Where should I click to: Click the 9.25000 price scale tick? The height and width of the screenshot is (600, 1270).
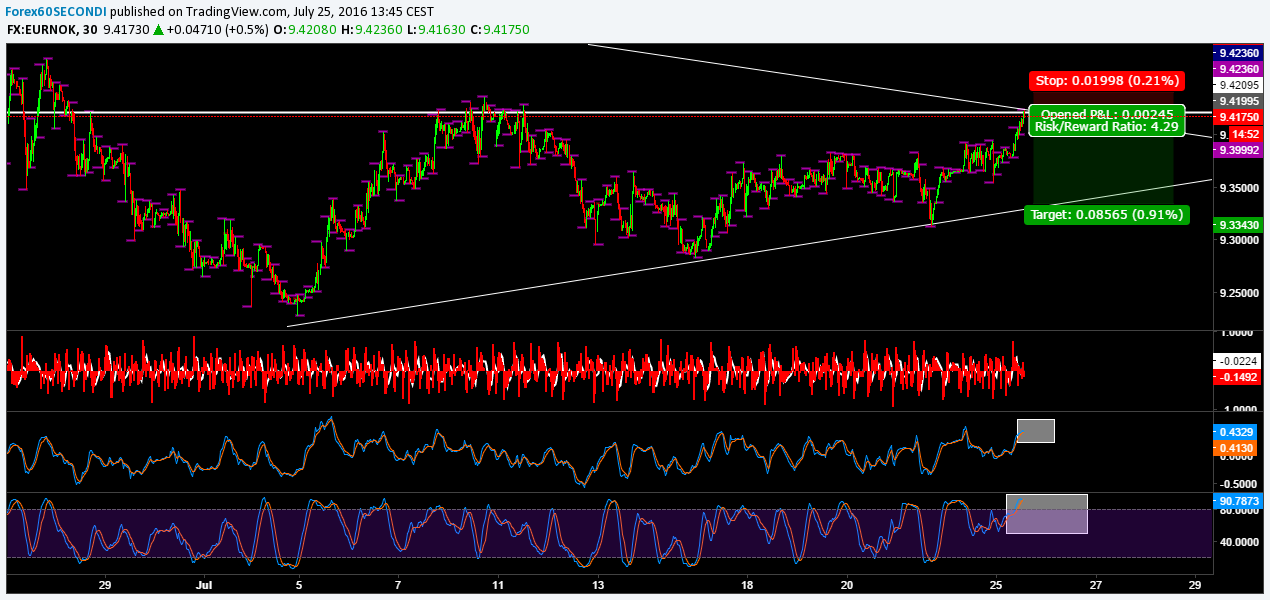(x=1237, y=292)
